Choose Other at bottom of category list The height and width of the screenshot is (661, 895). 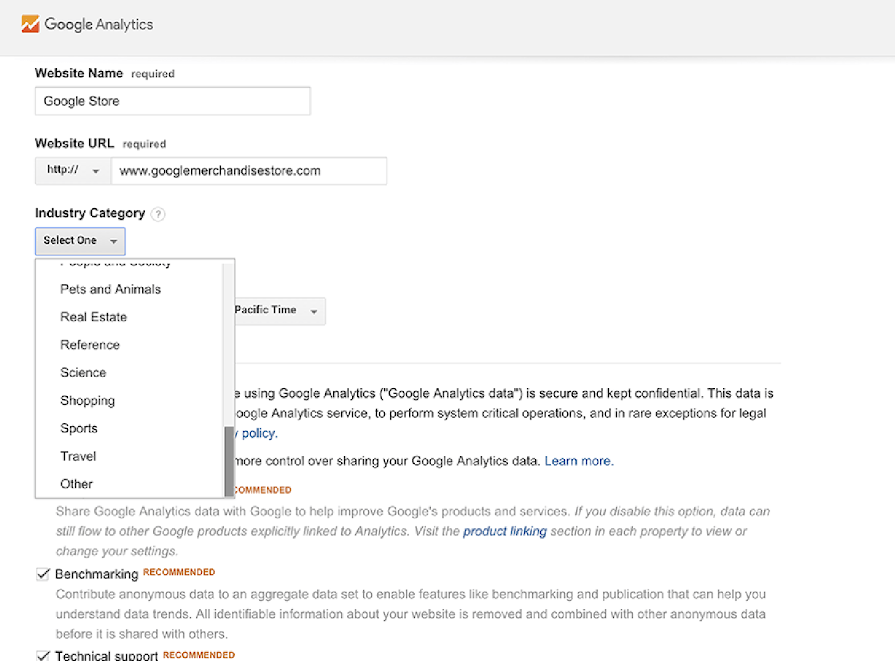(x=76, y=484)
